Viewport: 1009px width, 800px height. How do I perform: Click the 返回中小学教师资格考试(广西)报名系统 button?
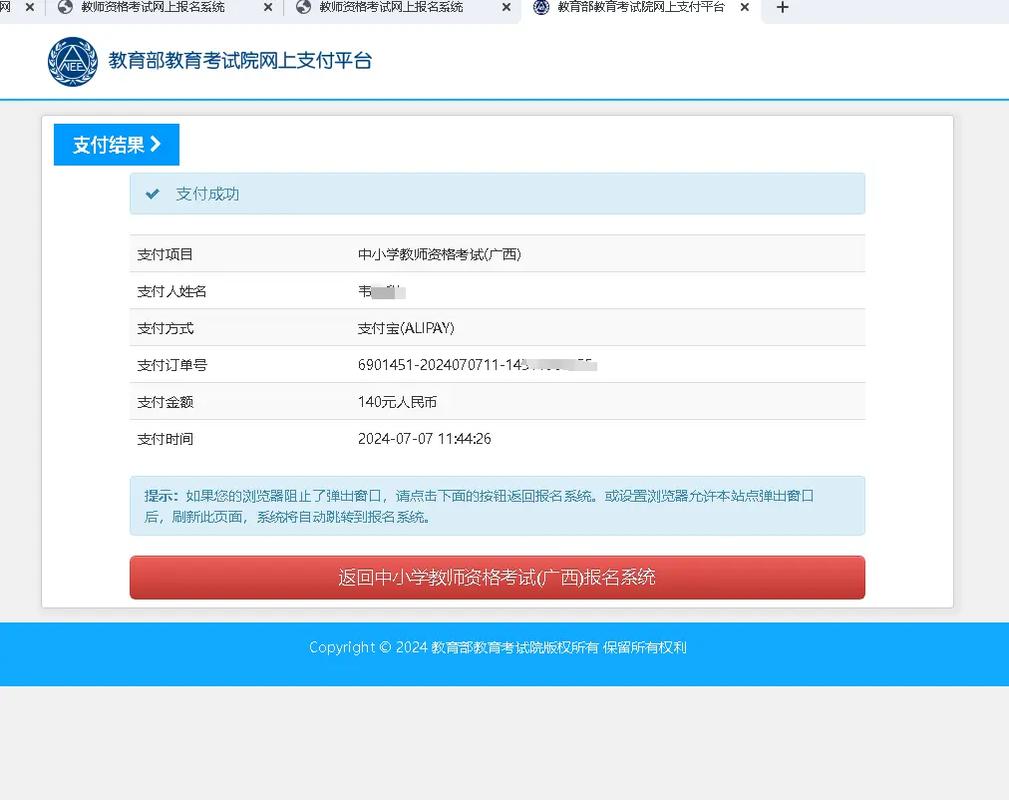[497, 577]
